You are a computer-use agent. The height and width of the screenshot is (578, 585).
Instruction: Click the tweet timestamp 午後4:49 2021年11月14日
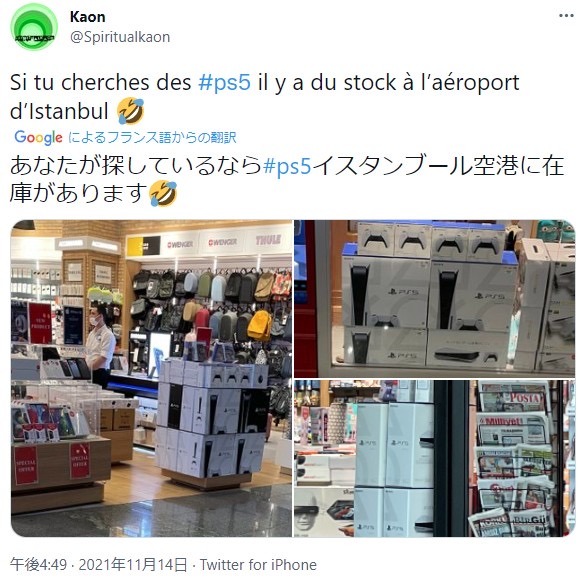pyautogui.click(x=98, y=565)
